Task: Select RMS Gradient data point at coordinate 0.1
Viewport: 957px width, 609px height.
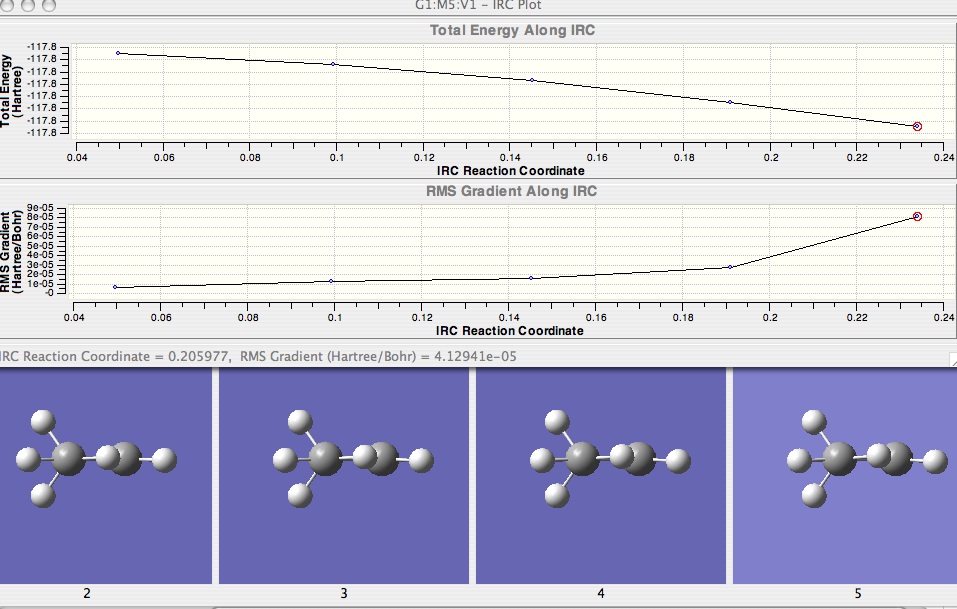Action: [331, 281]
